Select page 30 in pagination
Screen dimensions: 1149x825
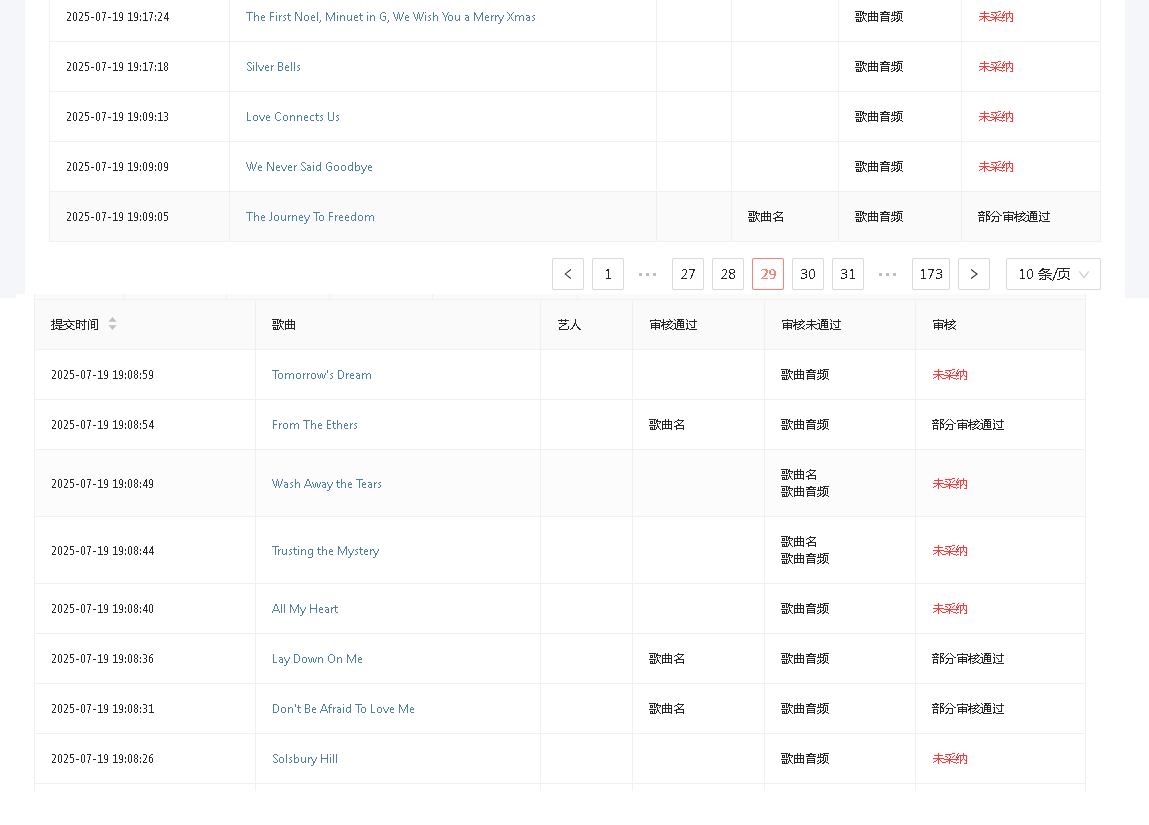click(808, 274)
